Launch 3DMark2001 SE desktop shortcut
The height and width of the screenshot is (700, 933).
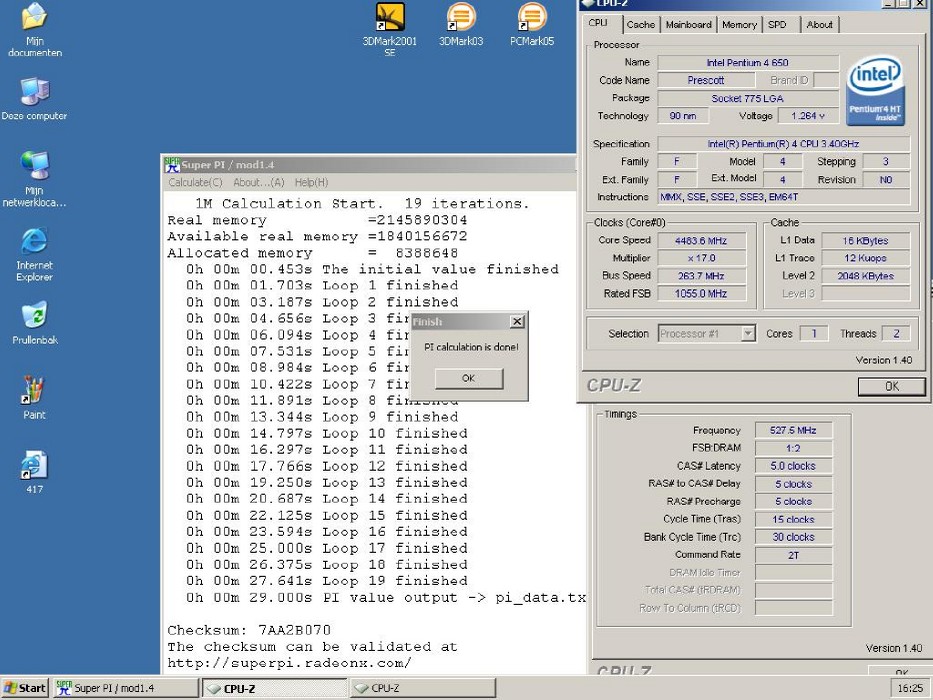coord(390,30)
